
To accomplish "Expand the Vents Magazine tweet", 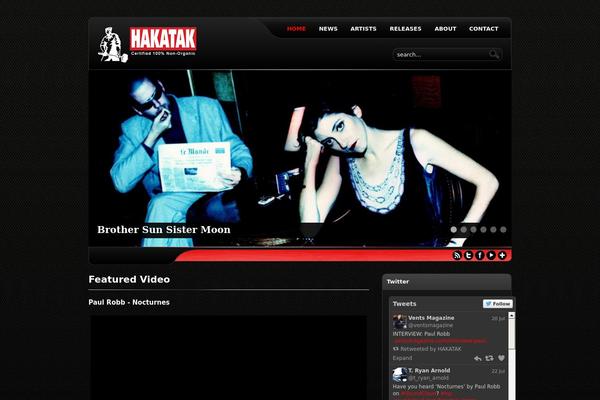I will click(x=402, y=358).
